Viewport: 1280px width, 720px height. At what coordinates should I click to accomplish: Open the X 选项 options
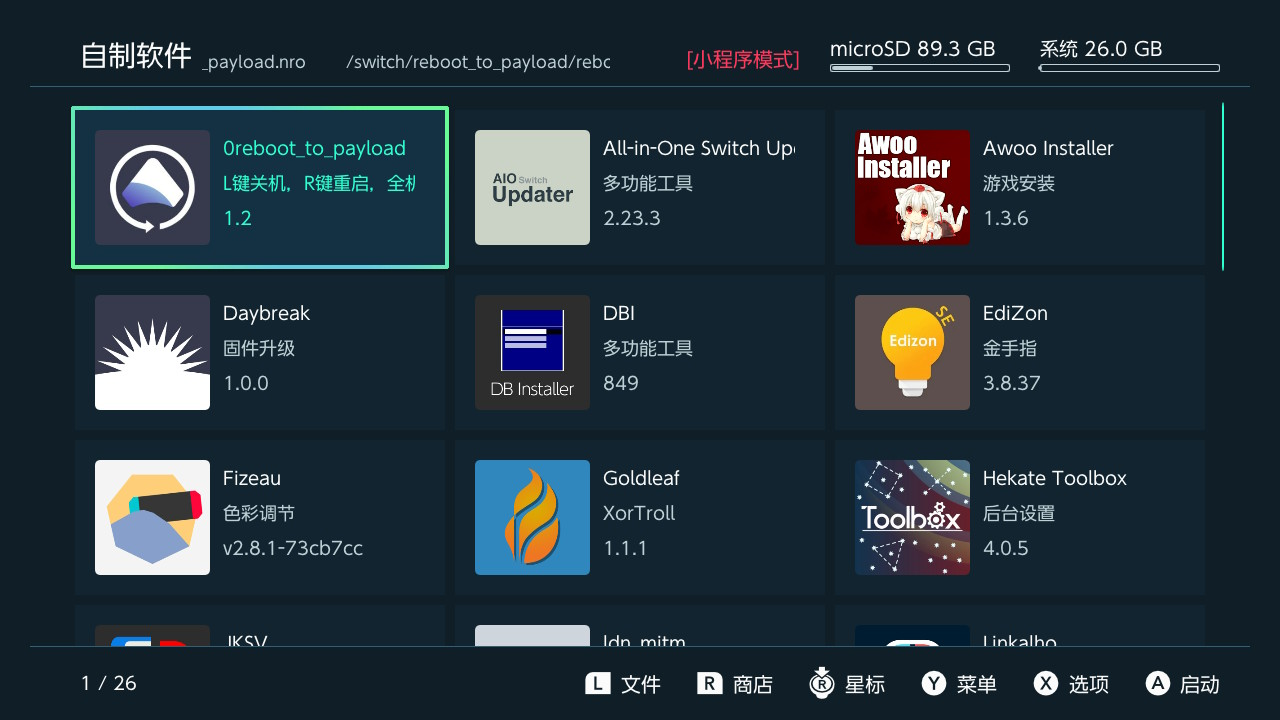click(x=1071, y=684)
